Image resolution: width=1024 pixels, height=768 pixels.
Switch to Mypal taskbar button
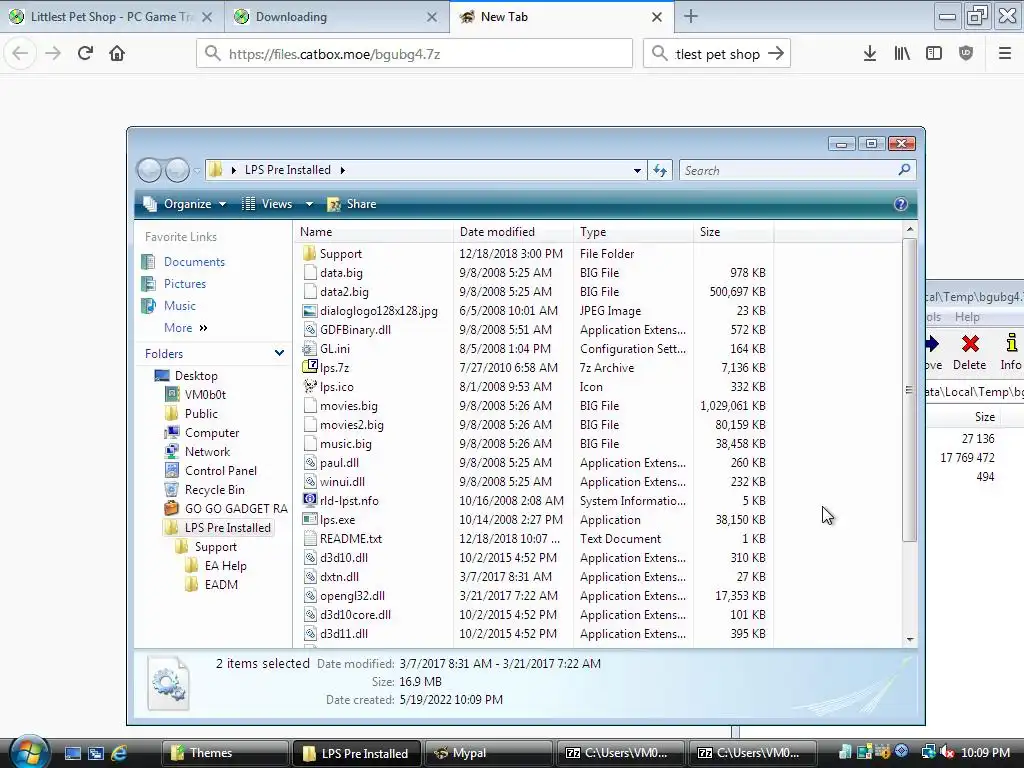click(x=488, y=753)
